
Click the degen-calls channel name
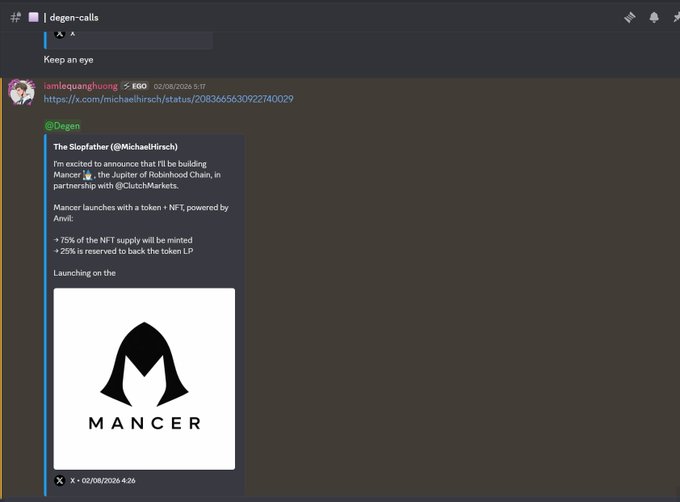pos(74,17)
